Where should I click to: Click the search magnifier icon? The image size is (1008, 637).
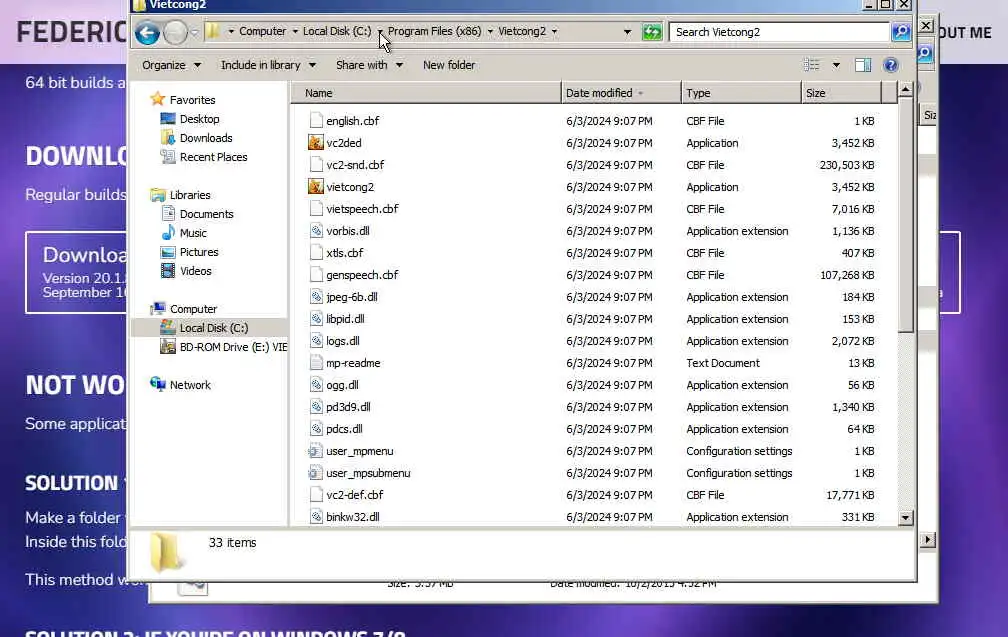pos(901,31)
